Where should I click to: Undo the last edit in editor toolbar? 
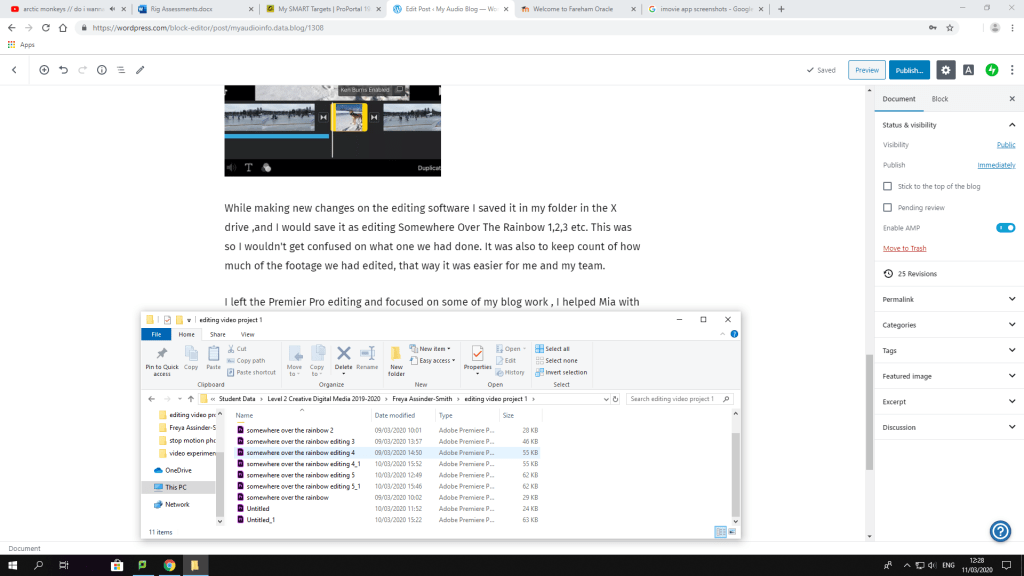click(63, 70)
